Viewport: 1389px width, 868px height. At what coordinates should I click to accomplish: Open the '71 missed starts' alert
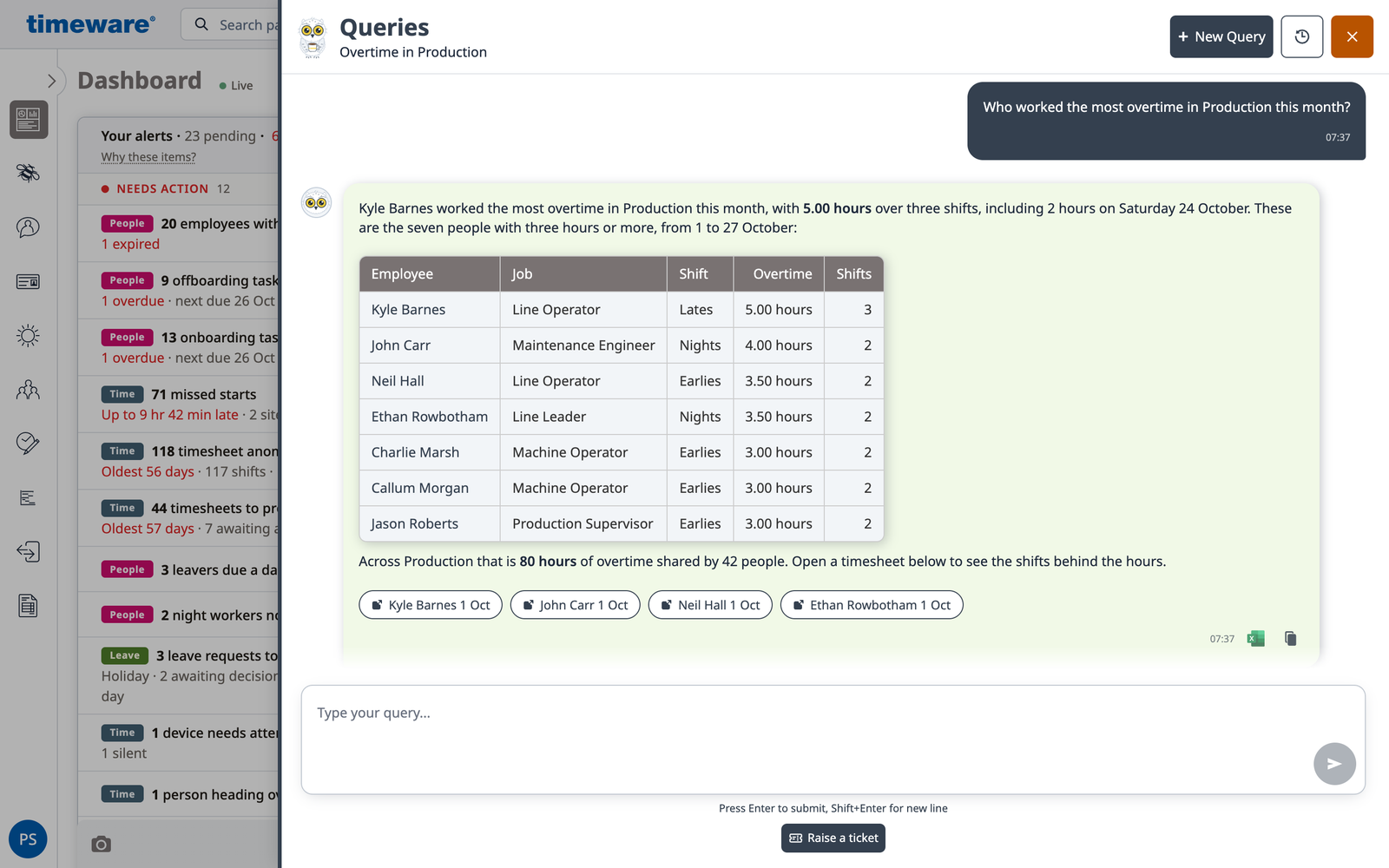pos(180,404)
